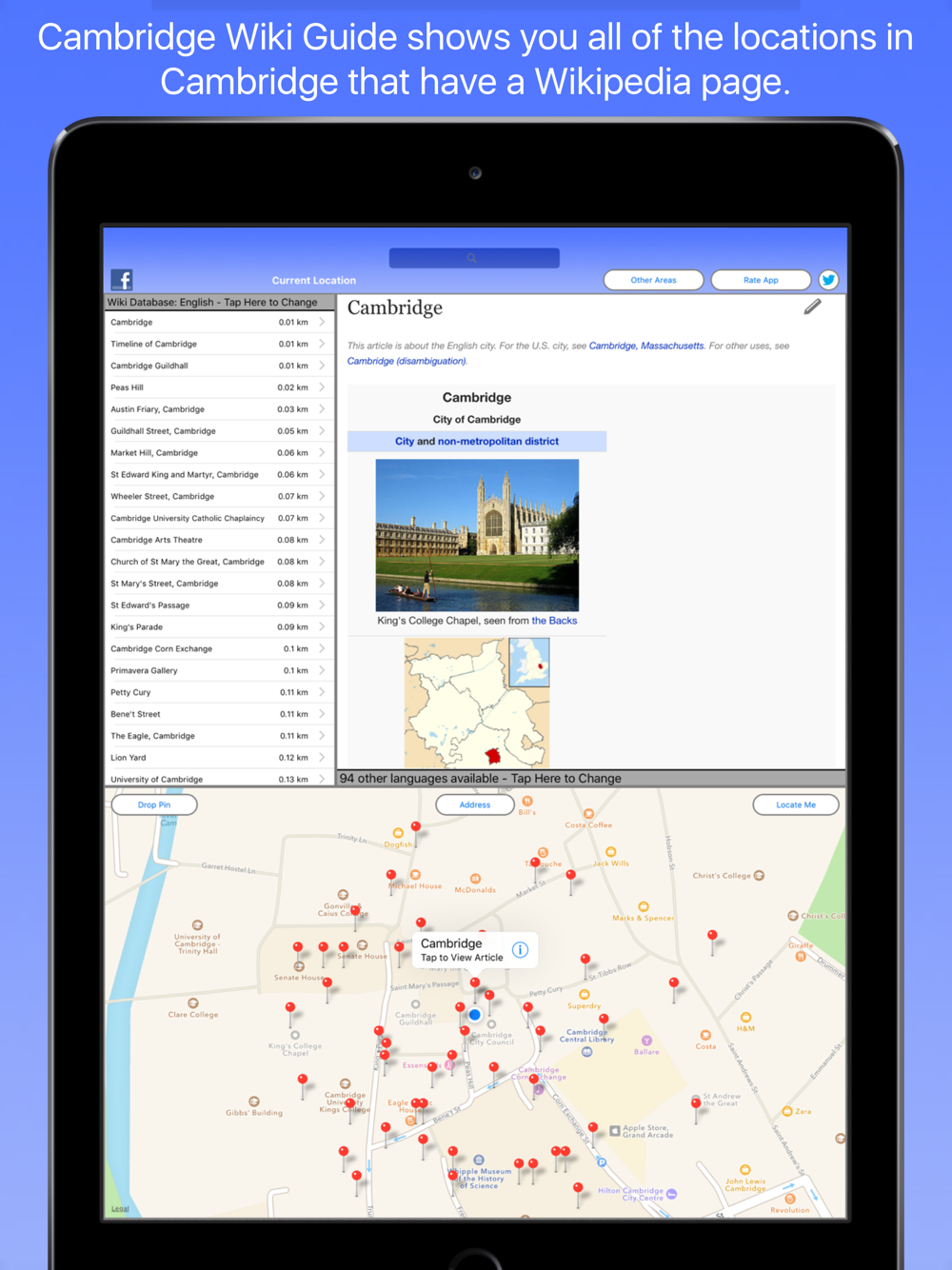Tap the Drop Pin button
Viewport: 952px width, 1270px height.
tap(154, 804)
